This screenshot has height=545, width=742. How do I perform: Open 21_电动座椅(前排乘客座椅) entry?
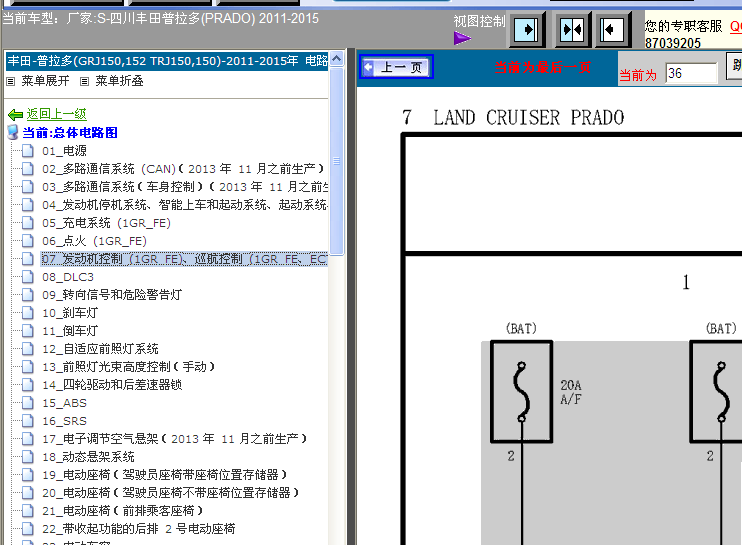coord(123,510)
